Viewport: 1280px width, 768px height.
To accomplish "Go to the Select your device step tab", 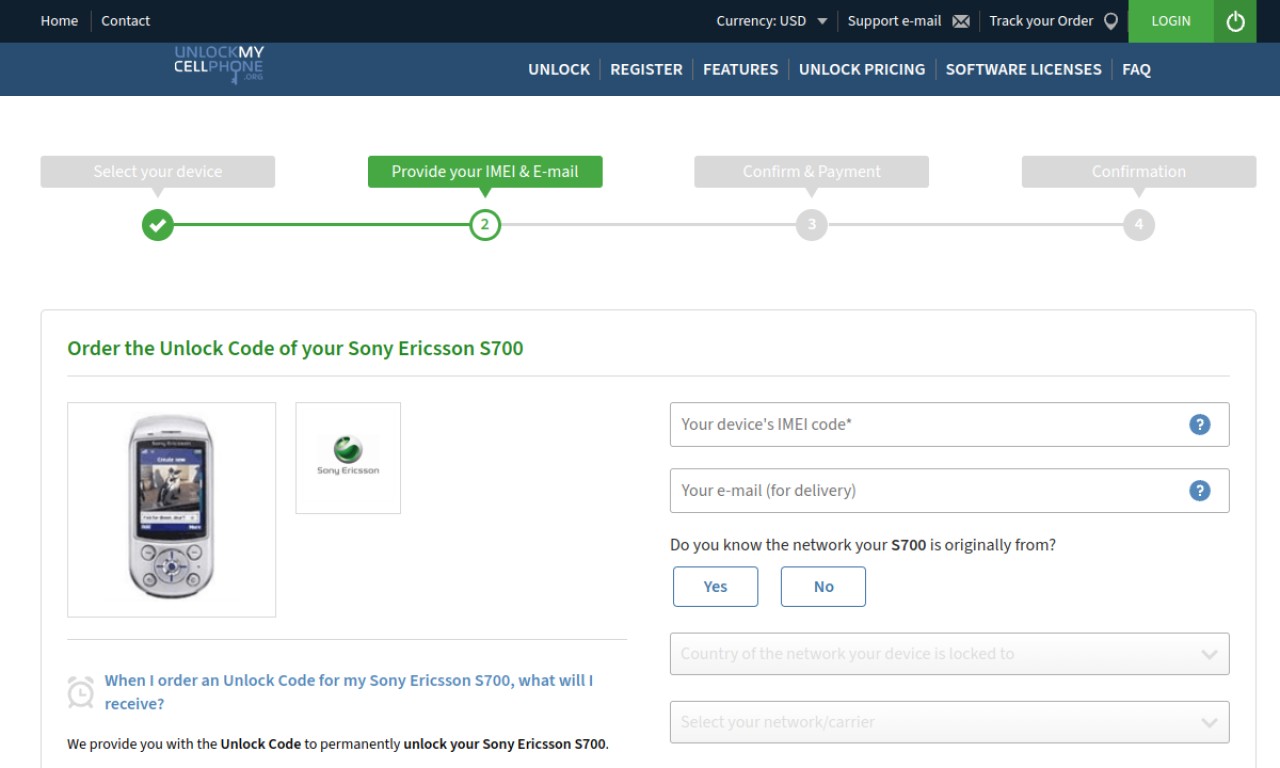I will click(x=158, y=172).
